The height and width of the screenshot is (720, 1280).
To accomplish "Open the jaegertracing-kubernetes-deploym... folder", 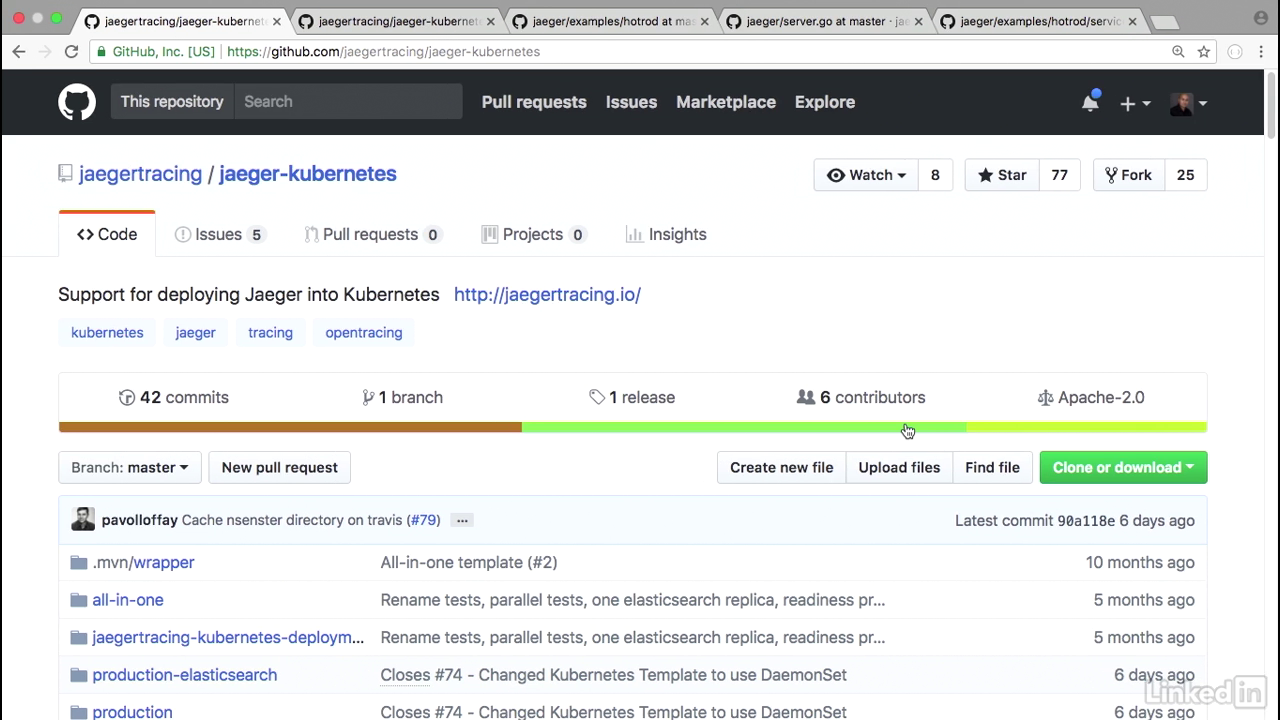I will [228, 637].
